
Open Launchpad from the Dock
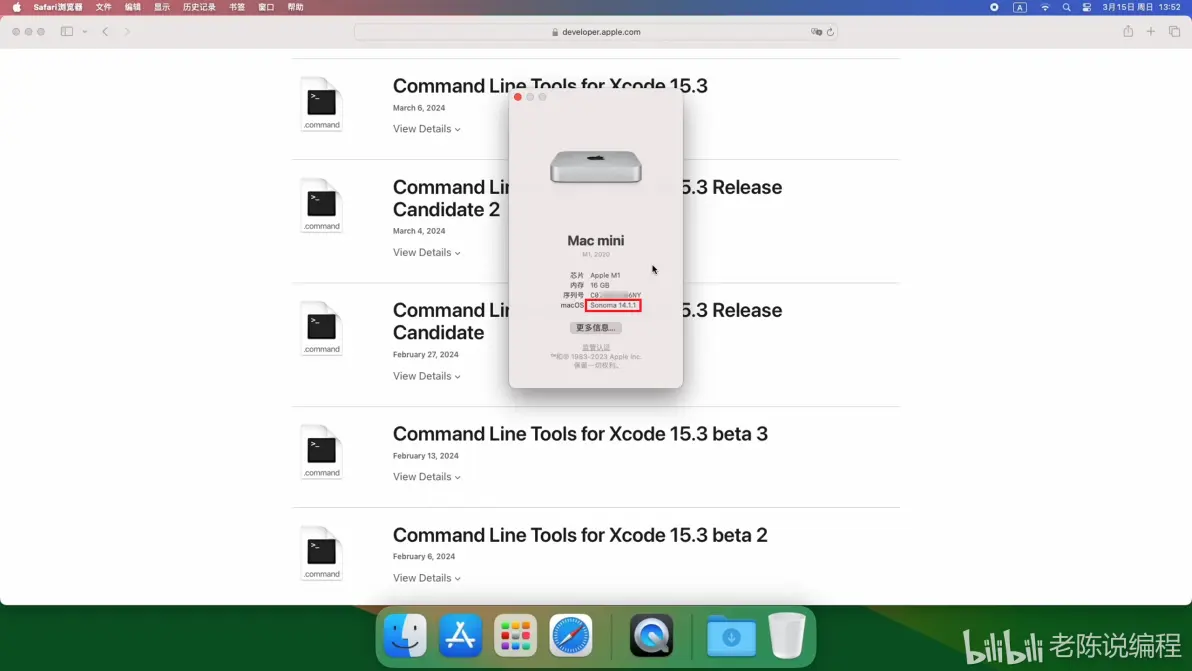pos(515,635)
